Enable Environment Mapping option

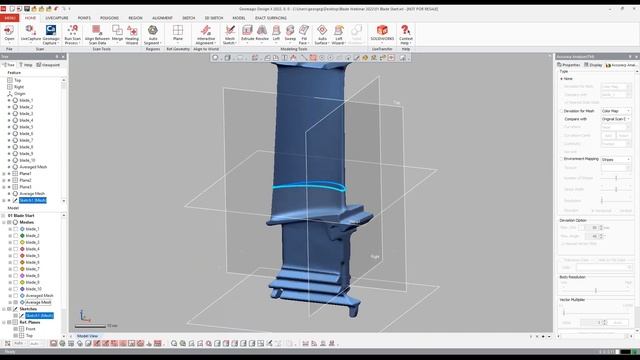[562, 159]
